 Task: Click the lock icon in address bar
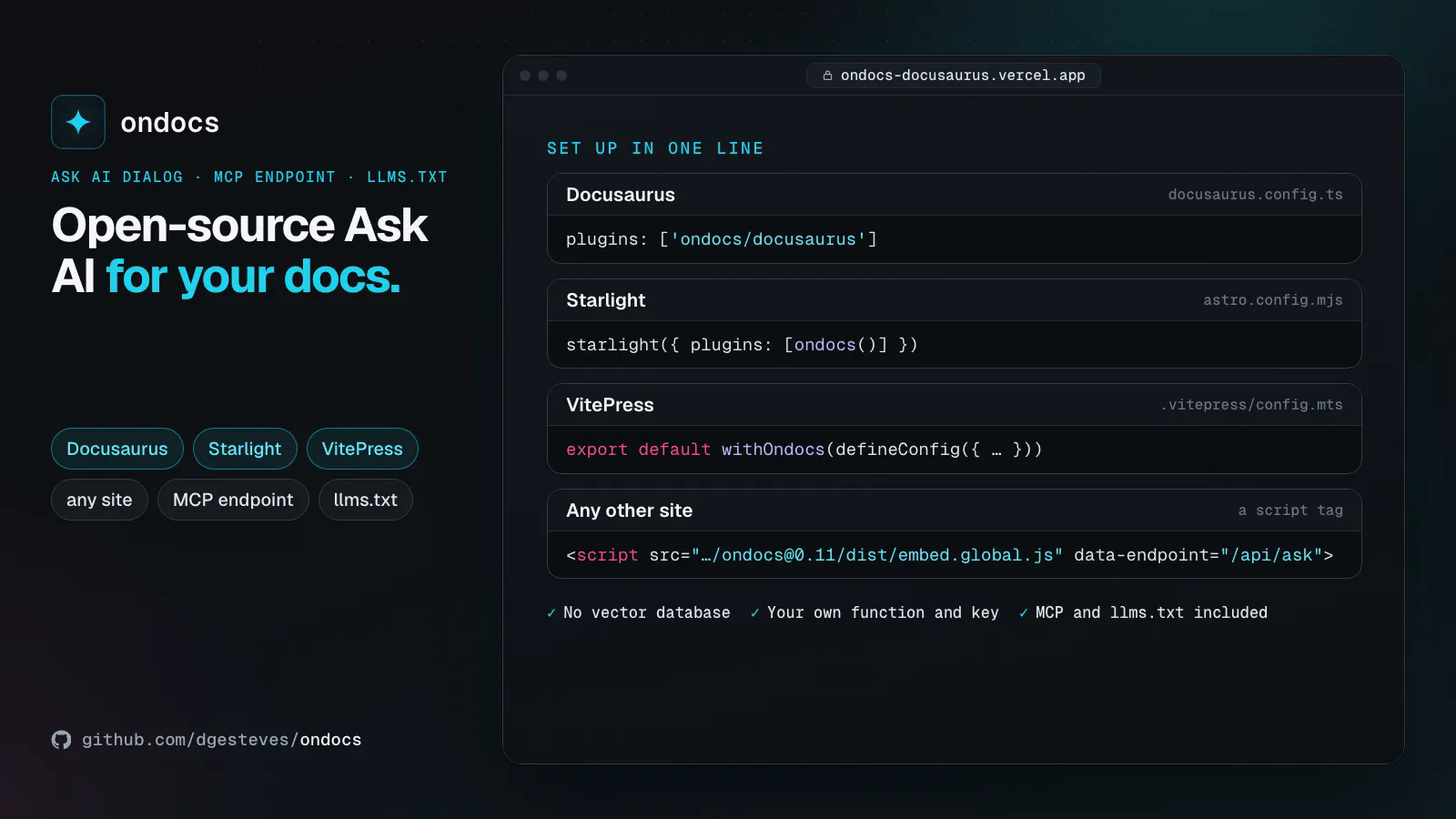(x=827, y=76)
